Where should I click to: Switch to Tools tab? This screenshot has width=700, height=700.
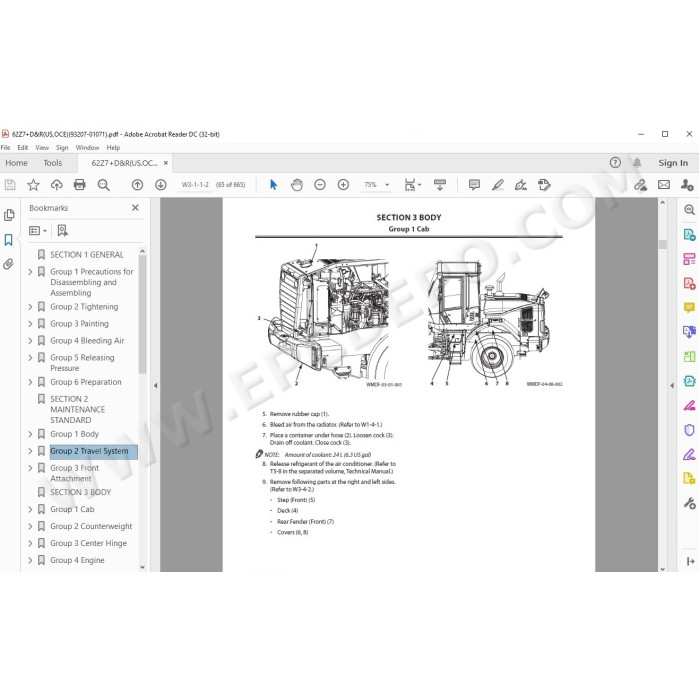pyautogui.click(x=53, y=163)
